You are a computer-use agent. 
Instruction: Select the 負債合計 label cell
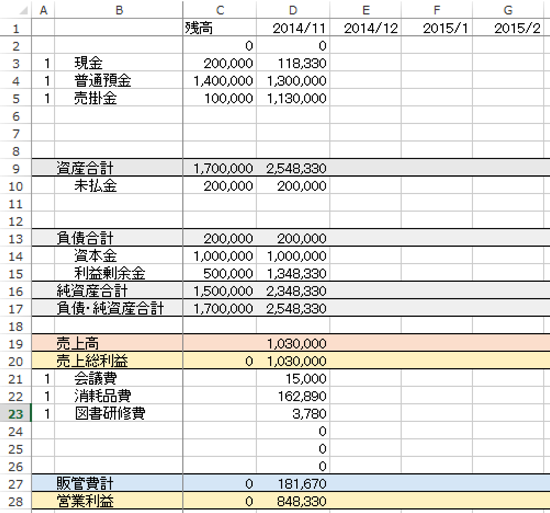tap(119, 238)
